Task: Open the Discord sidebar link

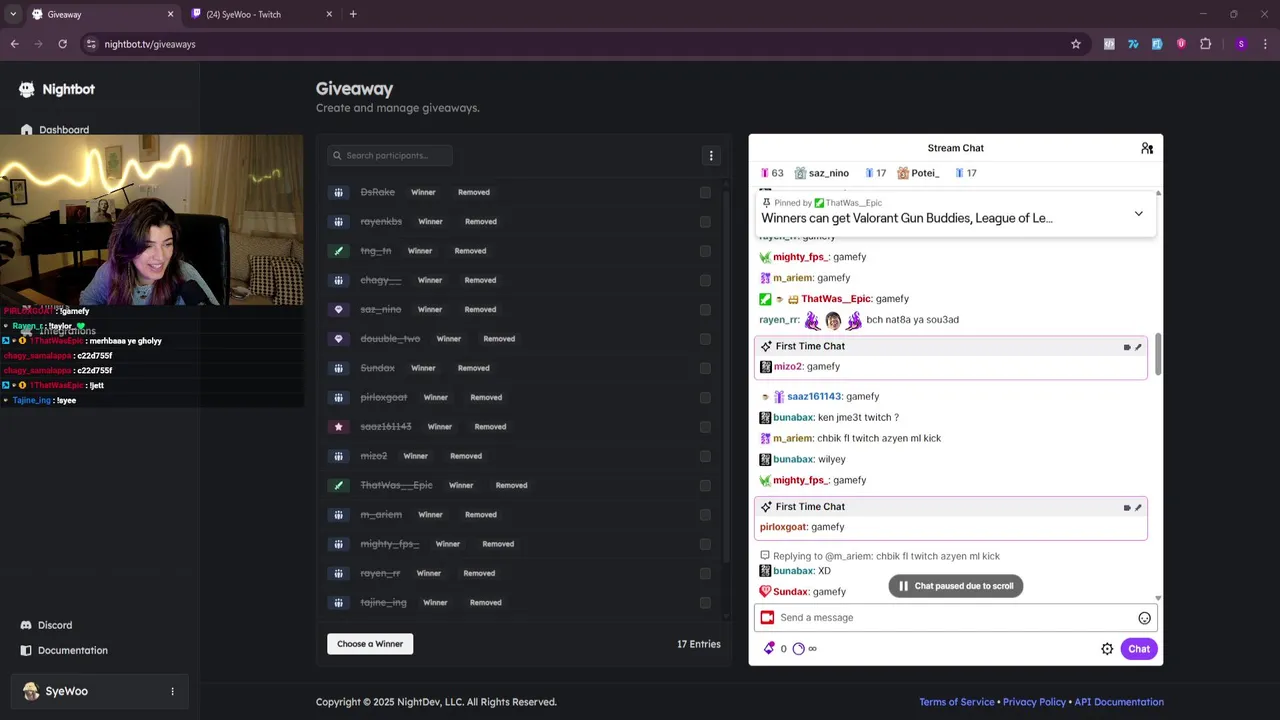Action: (x=46, y=625)
